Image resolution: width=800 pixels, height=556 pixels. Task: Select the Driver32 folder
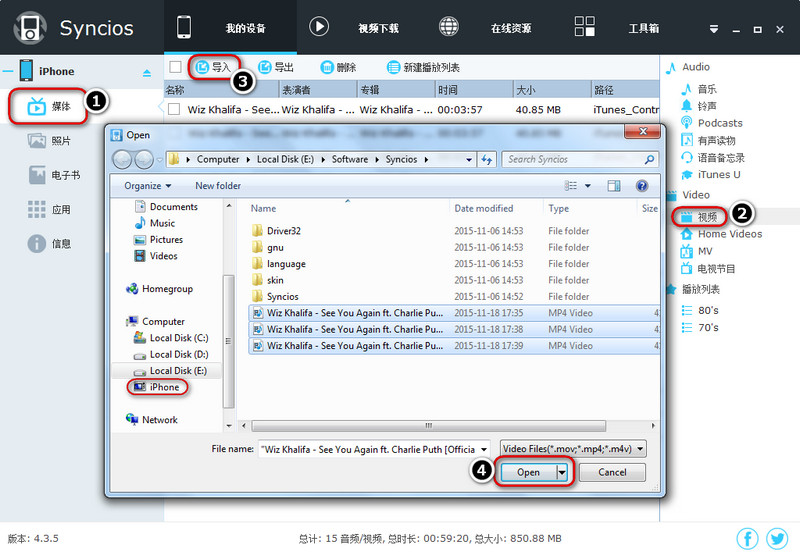point(276,231)
